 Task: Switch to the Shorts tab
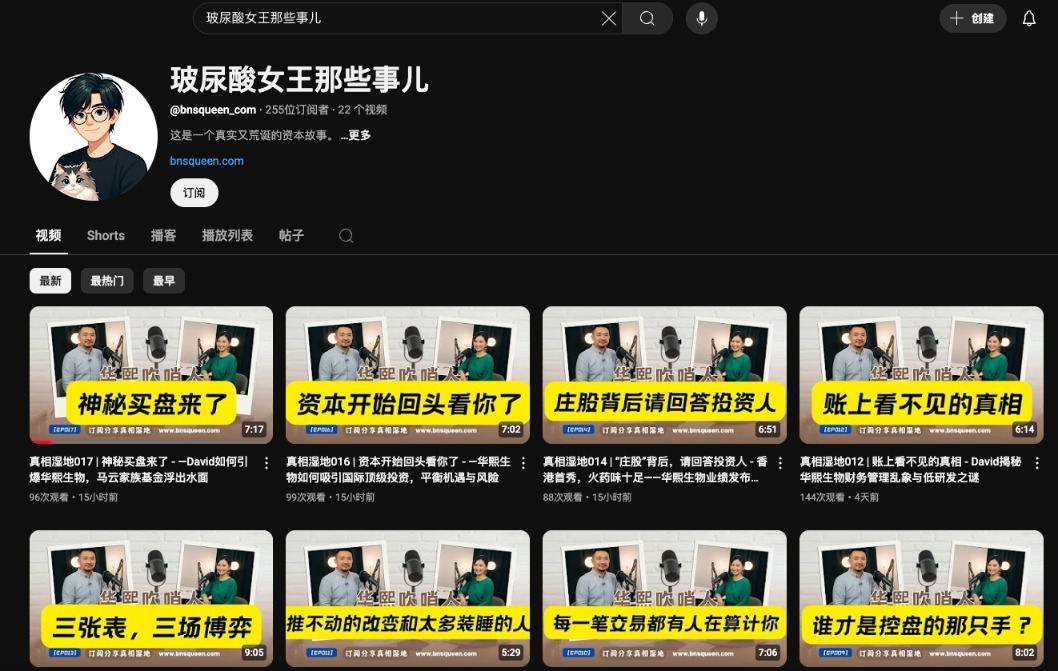[x=106, y=236]
